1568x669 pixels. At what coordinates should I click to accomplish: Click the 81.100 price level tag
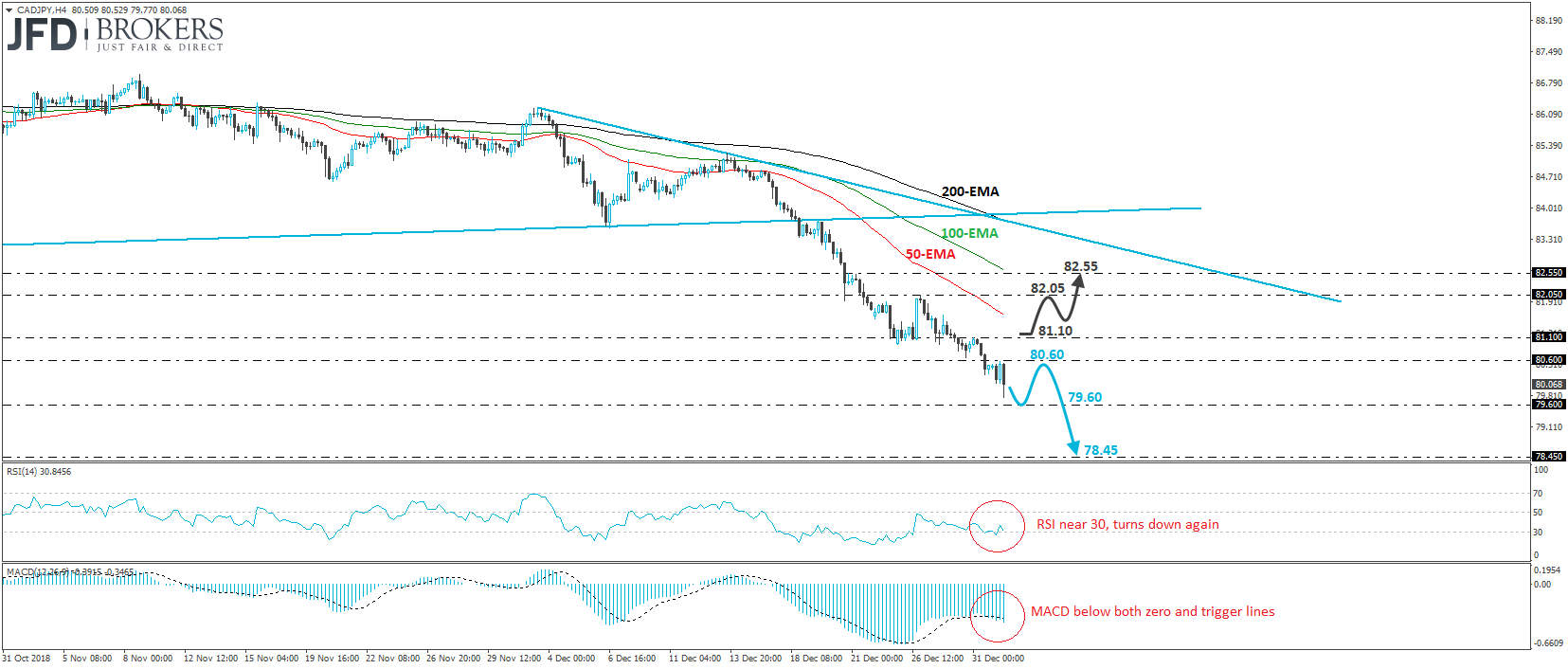click(1549, 336)
